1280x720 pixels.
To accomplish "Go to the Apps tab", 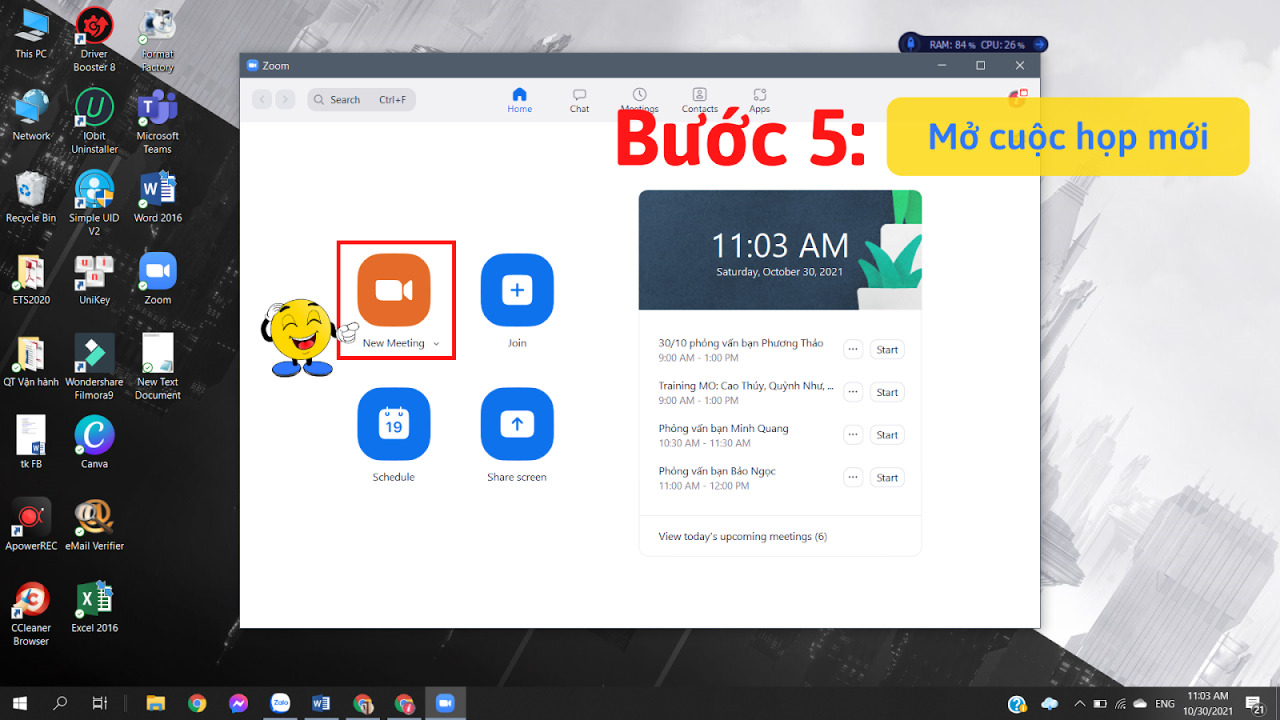I will point(760,100).
